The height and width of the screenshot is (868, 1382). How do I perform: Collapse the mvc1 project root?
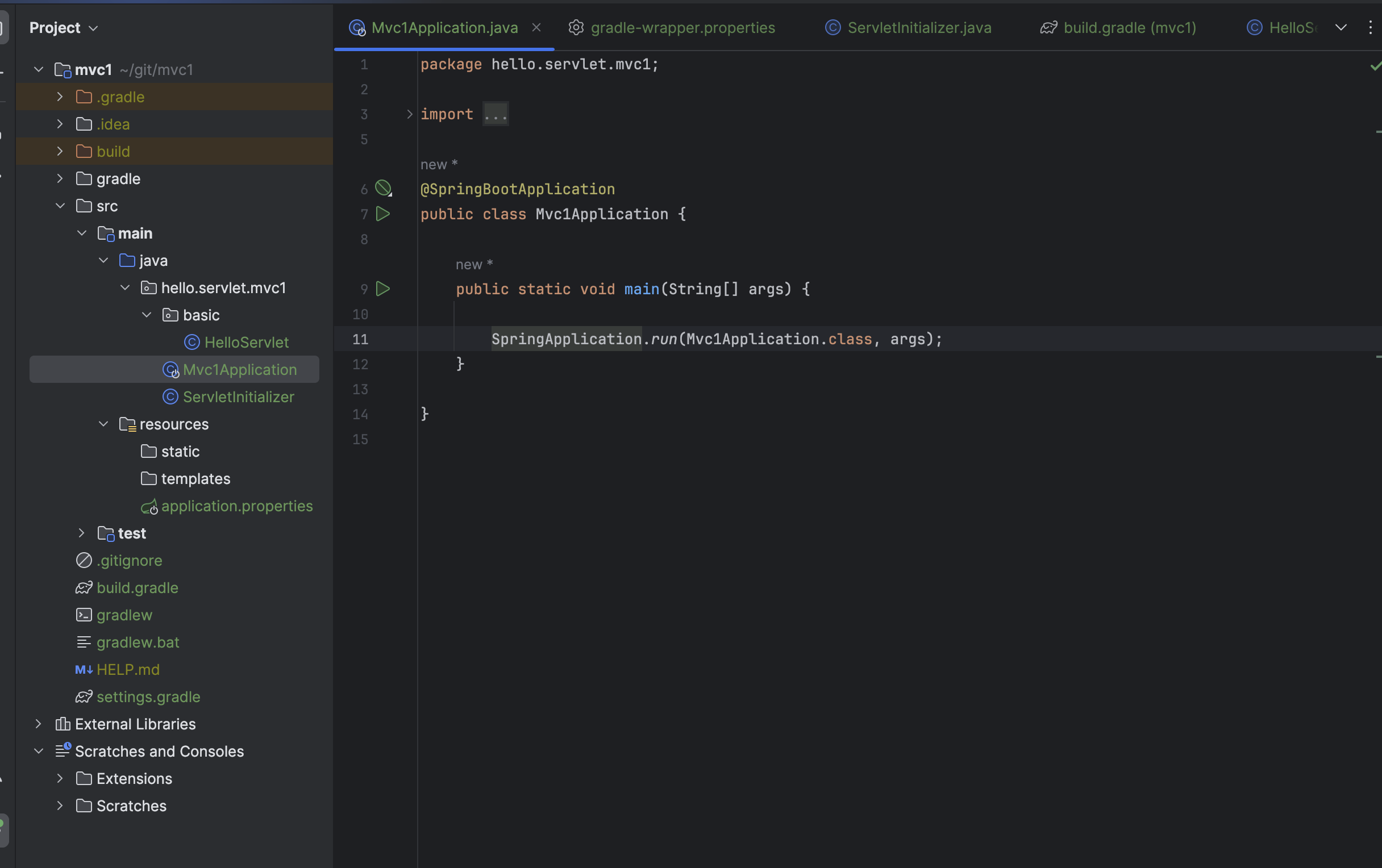[x=38, y=70]
